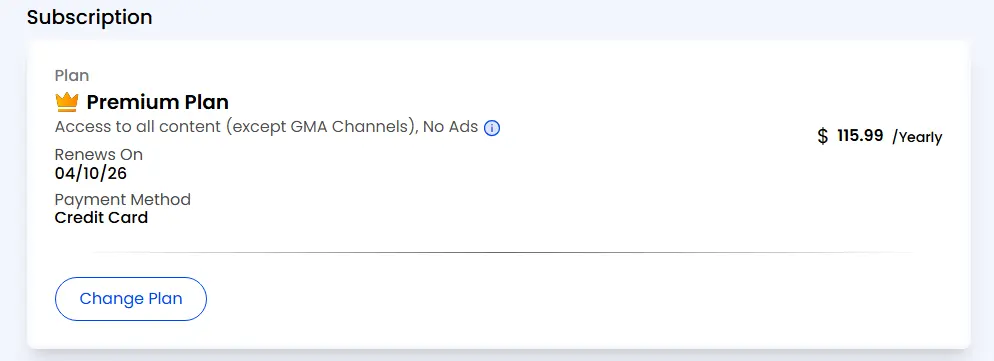Image resolution: width=994 pixels, height=361 pixels.
Task: Click the plan description "Access to all content"
Action: [x=138, y=127]
